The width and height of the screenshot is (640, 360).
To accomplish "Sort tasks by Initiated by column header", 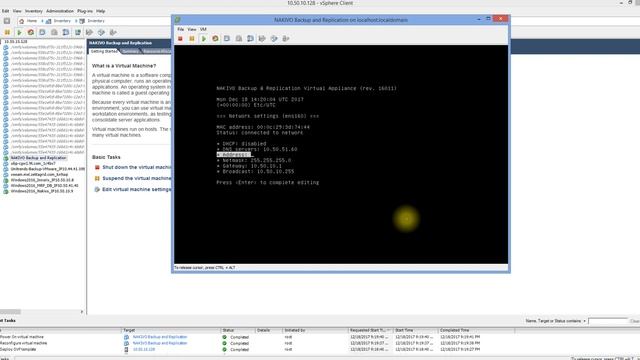I will click(x=315, y=330).
